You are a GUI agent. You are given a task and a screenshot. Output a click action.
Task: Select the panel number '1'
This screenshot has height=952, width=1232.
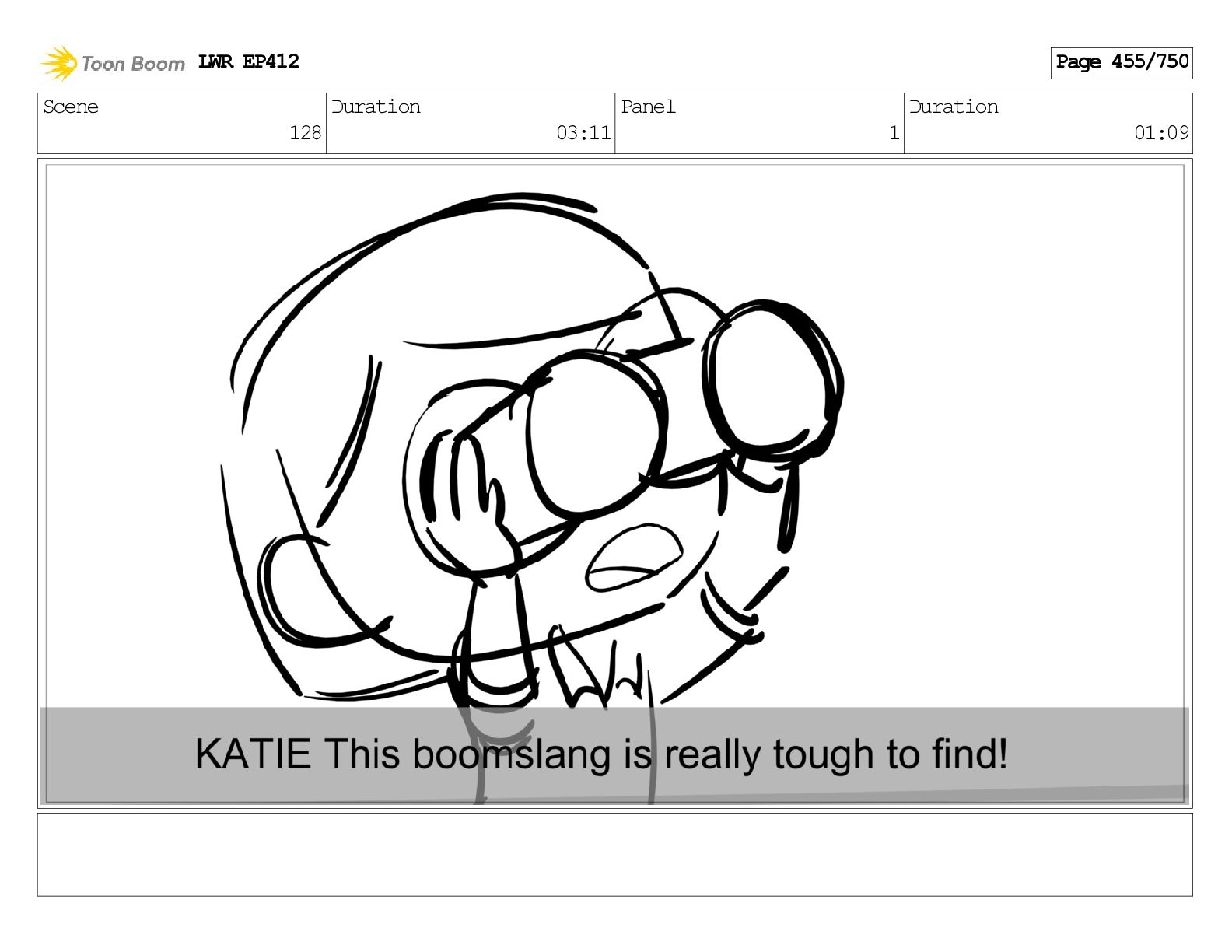[x=894, y=133]
